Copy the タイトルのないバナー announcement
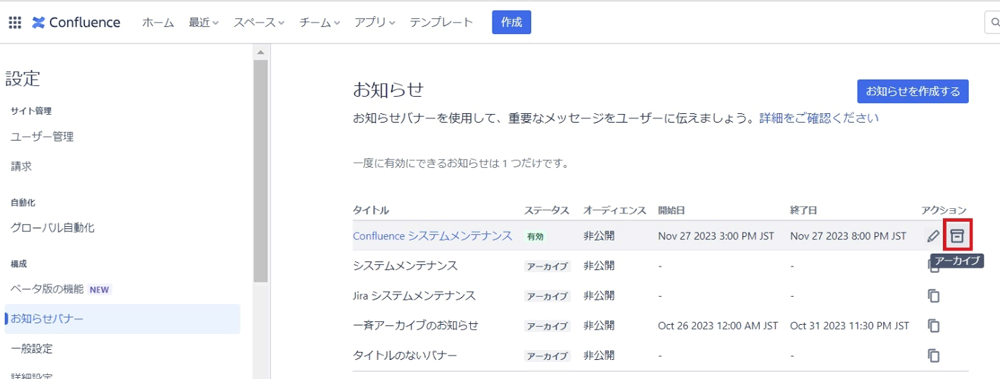The height and width of the screenshot is (379, 1000). pyautogui.click(x=934, y=355)
